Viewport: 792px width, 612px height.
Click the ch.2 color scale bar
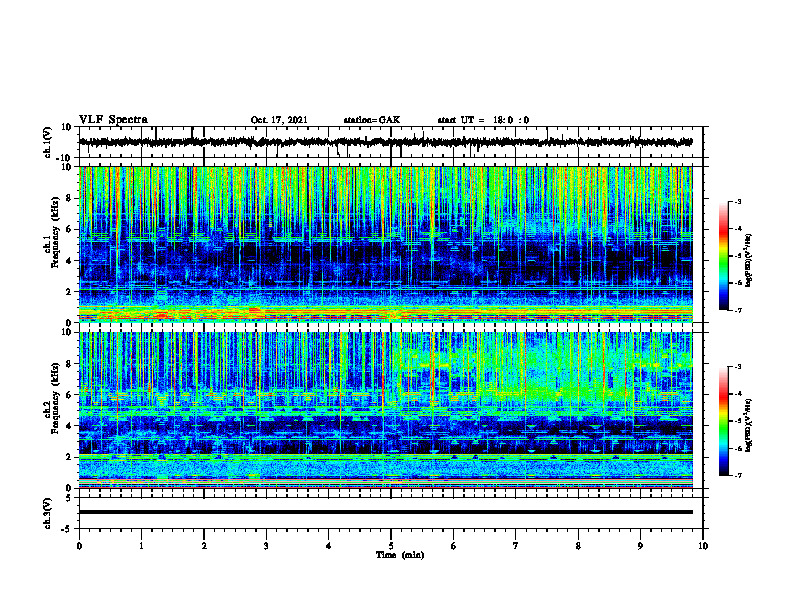click(723, 421)
